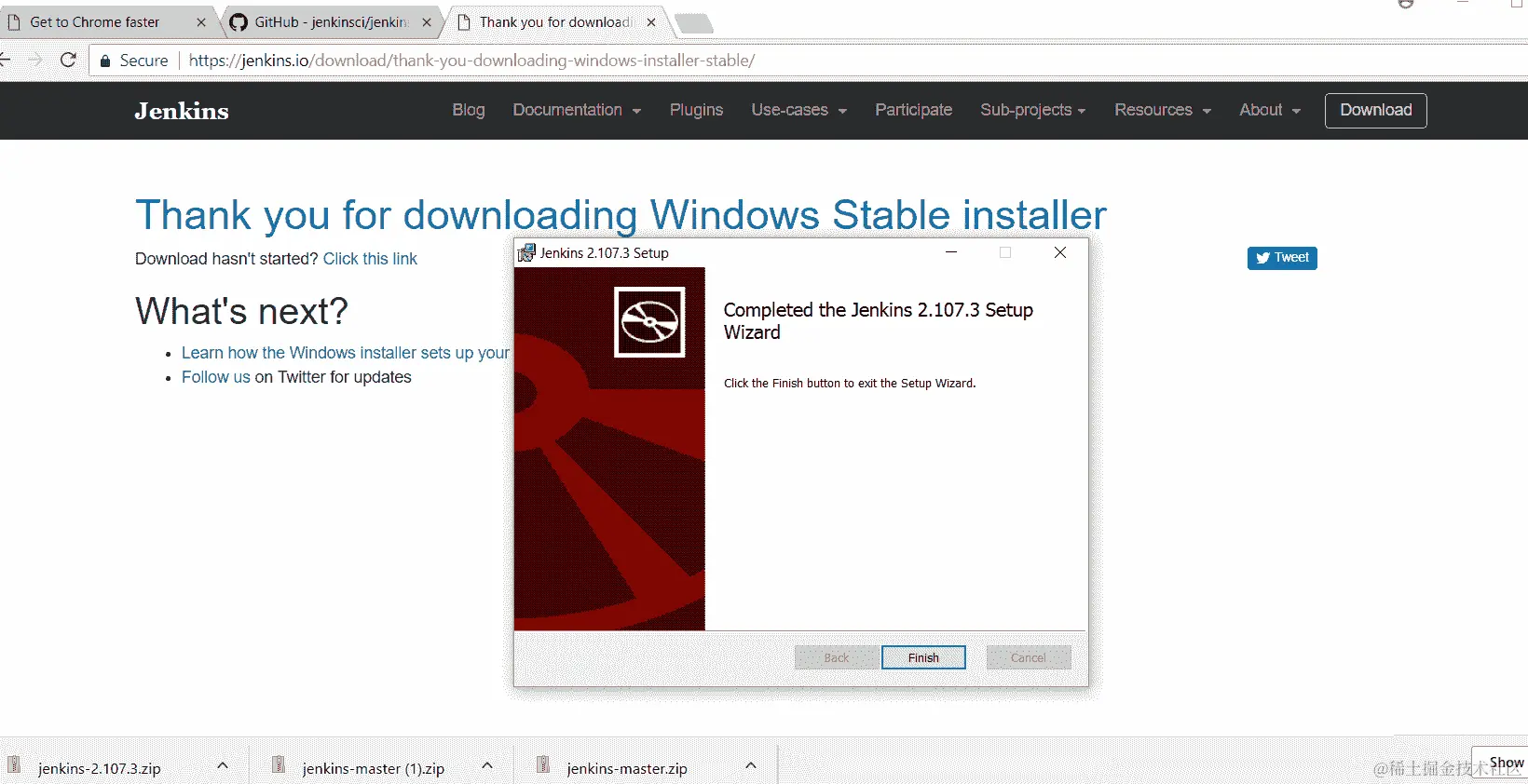Open jenkins-2.107.3.zip download item
Screen dimensions: 1528x784
pos(99,768)
